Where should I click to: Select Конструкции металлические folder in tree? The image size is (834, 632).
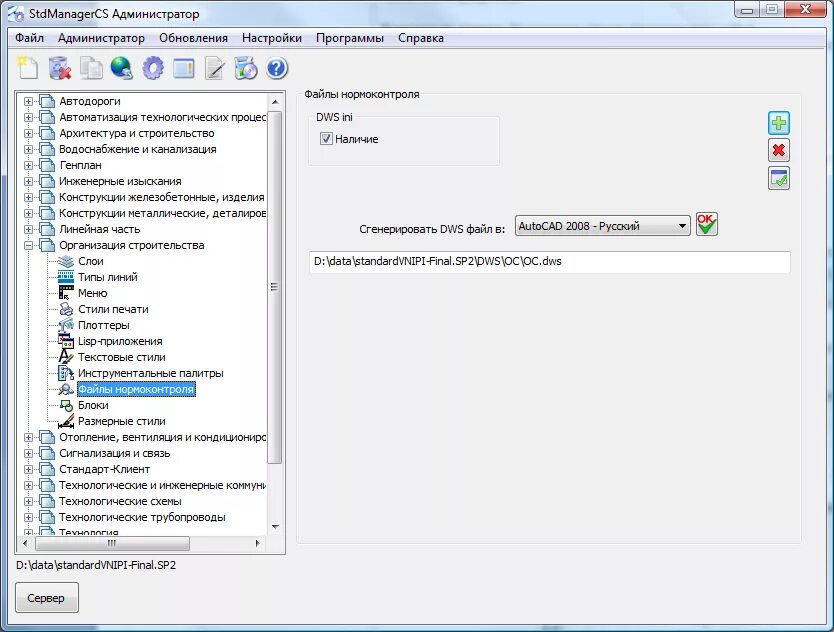tap(162, 213)
